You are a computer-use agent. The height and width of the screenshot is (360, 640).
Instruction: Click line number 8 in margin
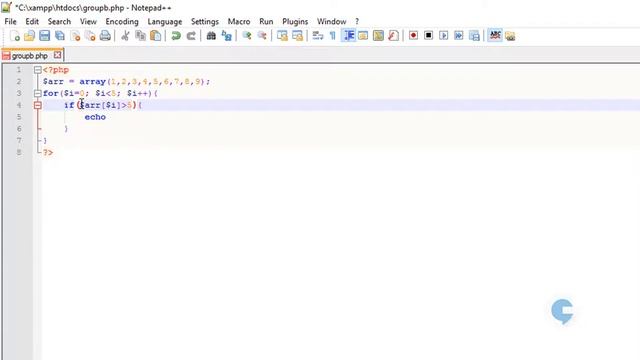19,152
